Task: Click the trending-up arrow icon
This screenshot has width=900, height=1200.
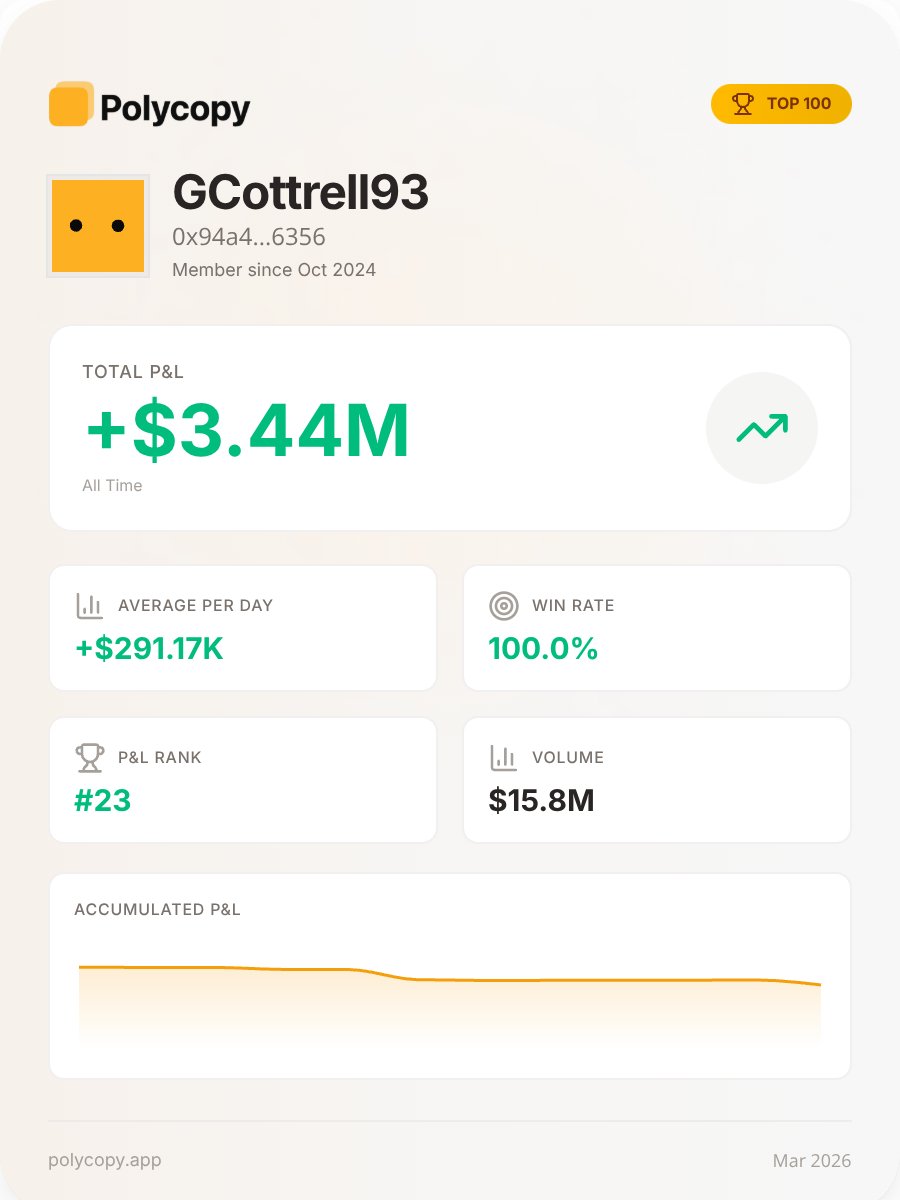Action: point(762,428)
